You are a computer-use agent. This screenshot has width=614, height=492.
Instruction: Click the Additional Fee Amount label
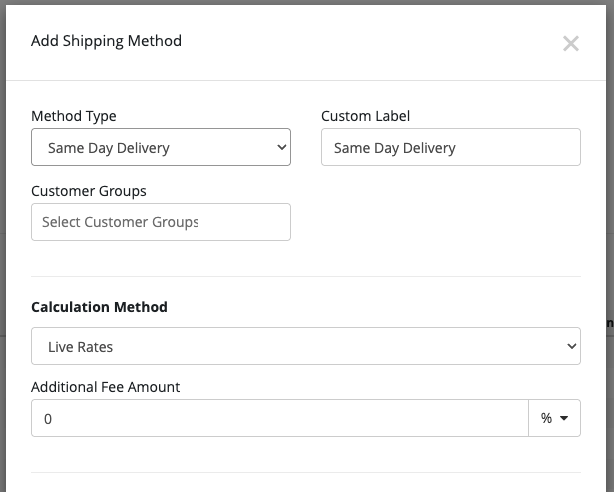point(106,387)
